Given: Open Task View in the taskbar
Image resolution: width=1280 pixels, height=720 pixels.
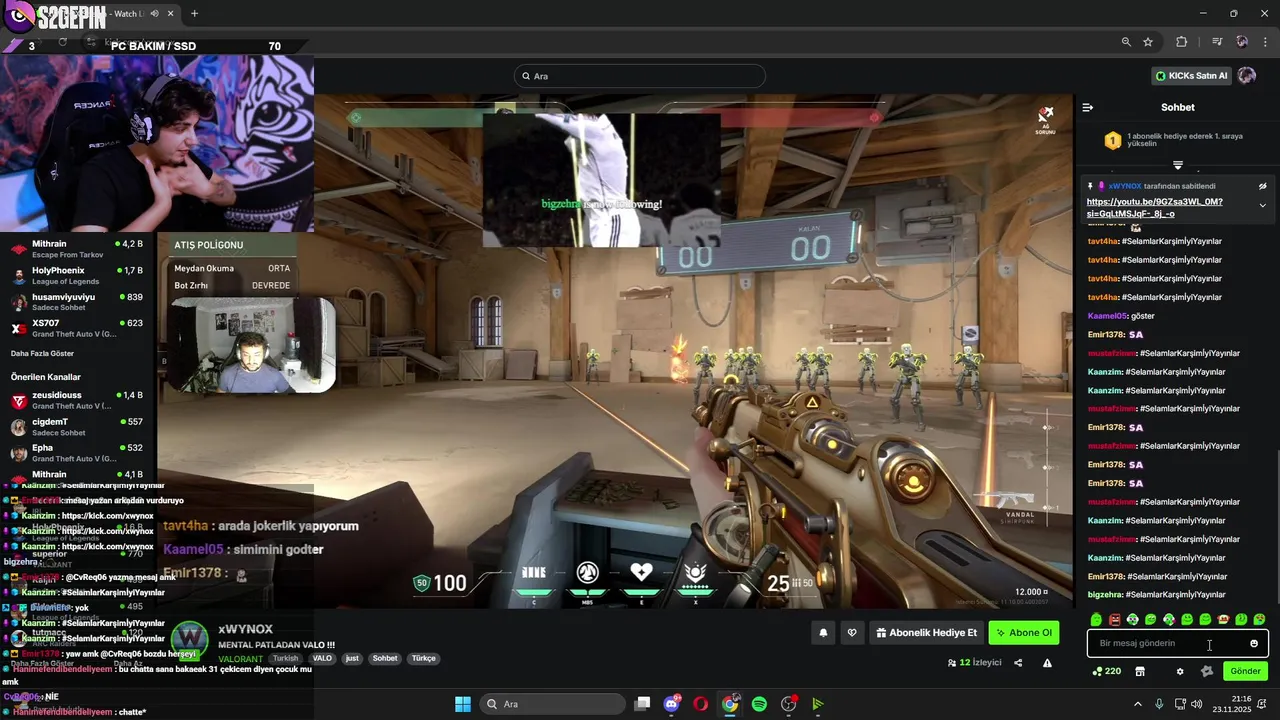Looking at the screenshot, I should [643, 704].
